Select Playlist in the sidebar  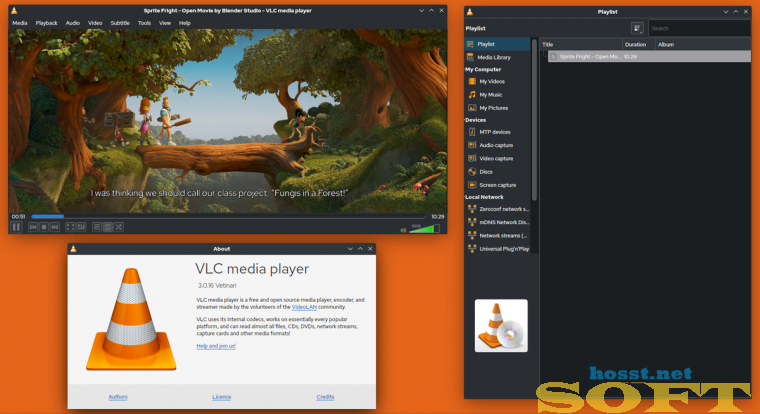tap(497, 44)
